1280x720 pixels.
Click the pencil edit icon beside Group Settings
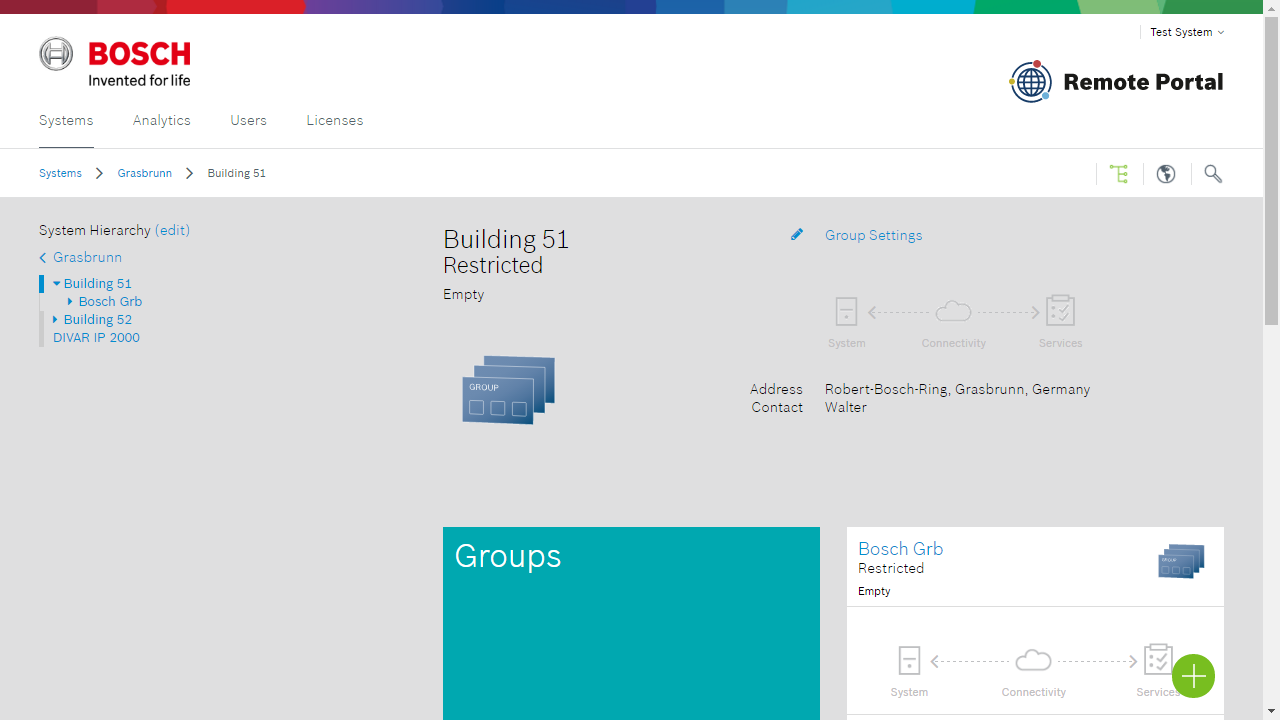797,235
